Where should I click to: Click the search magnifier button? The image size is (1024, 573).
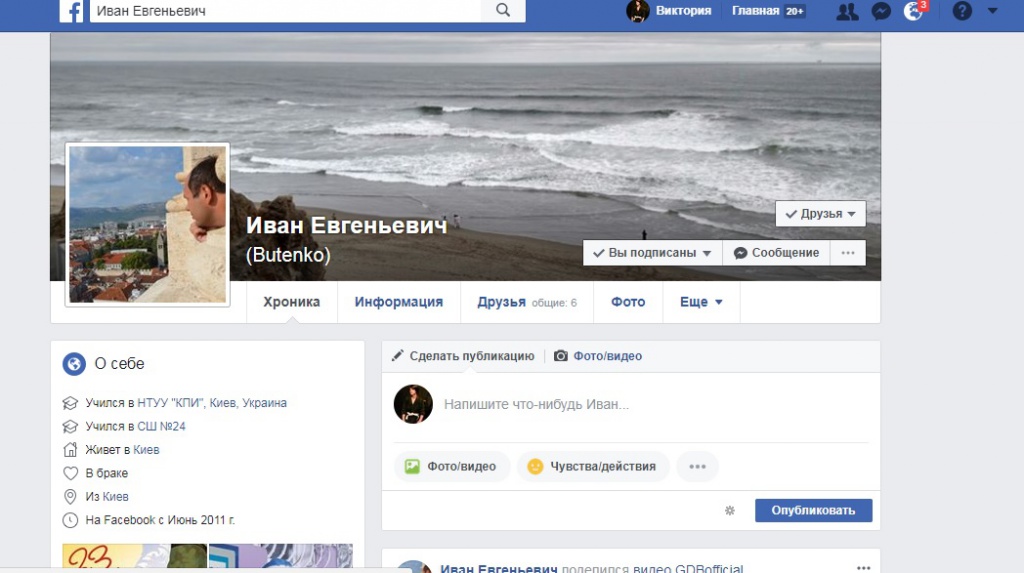pyautogui.click(x=503, y=10)
